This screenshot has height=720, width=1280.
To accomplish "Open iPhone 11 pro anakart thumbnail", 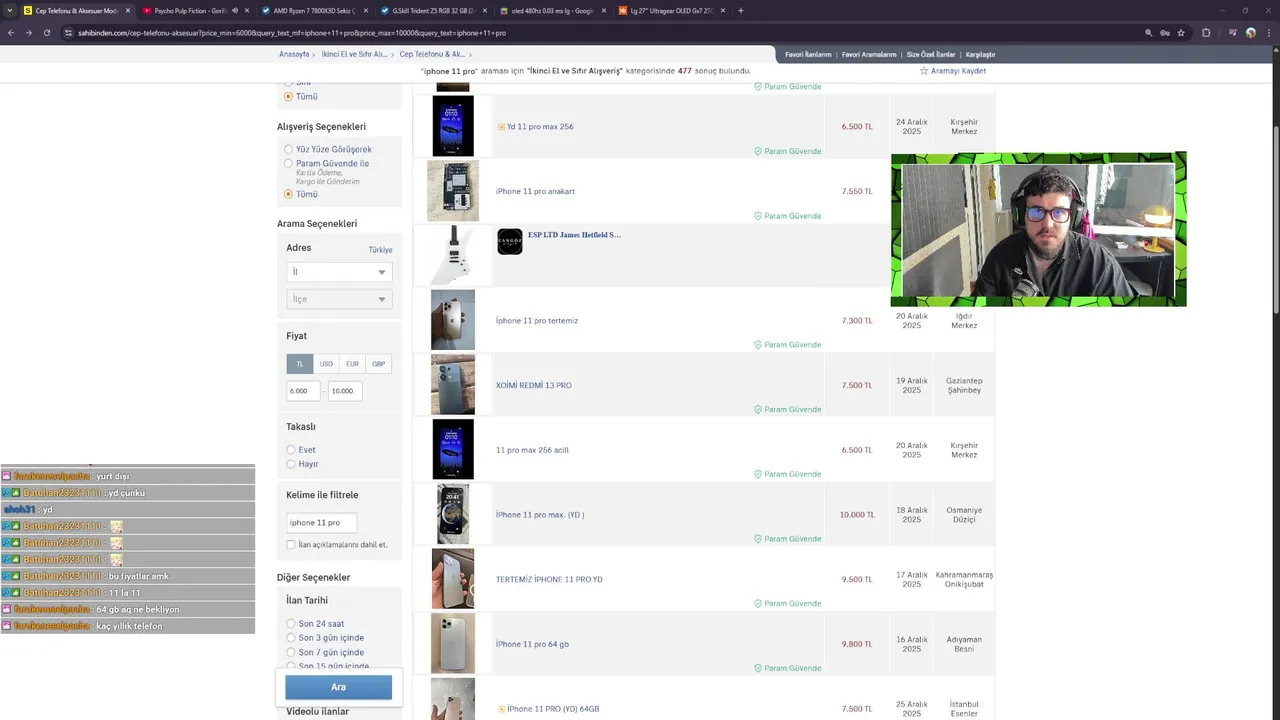I will click(x=453, y=191).
